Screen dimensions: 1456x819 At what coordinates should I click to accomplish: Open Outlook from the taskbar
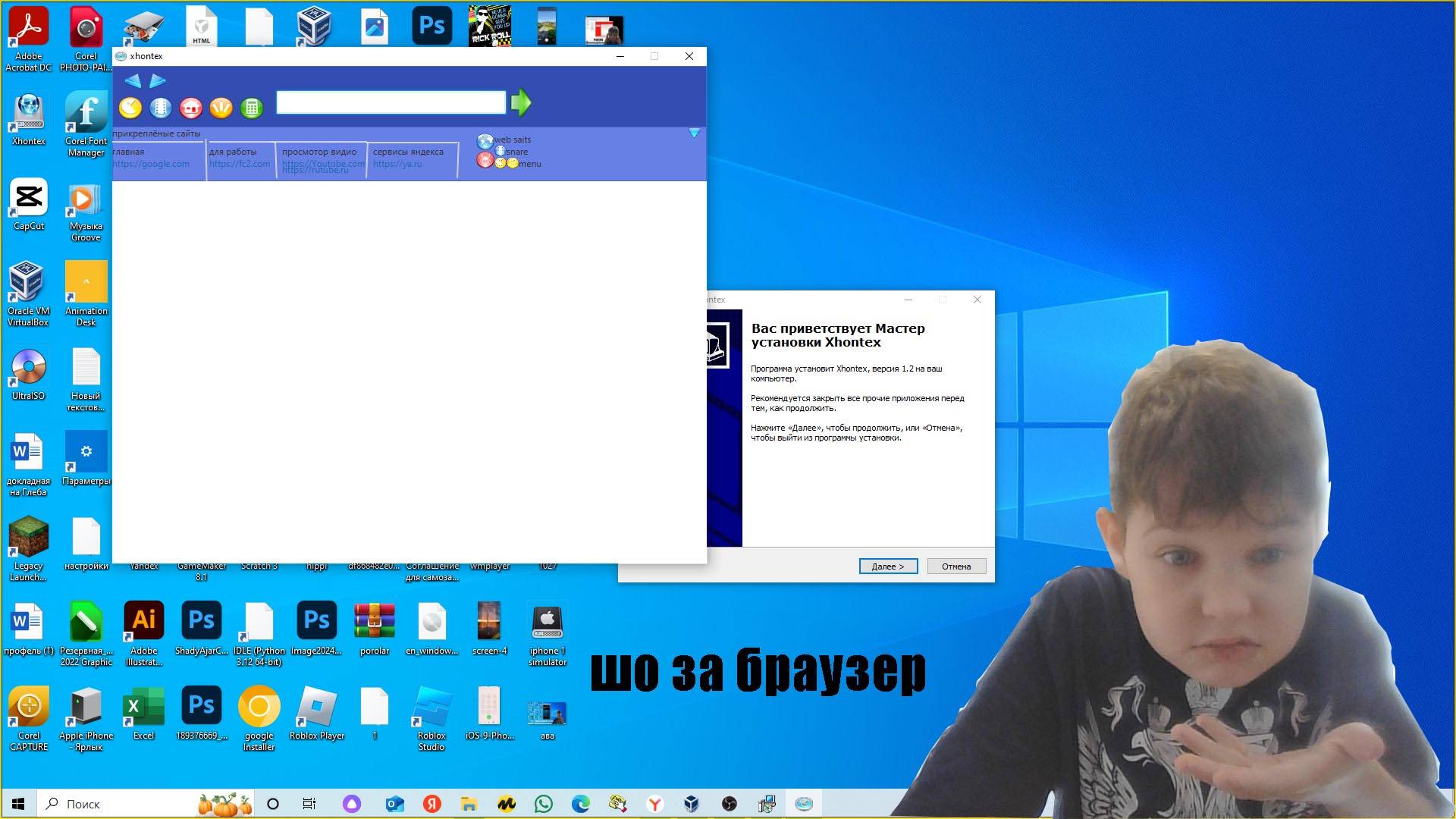click(x=394, y=804)
